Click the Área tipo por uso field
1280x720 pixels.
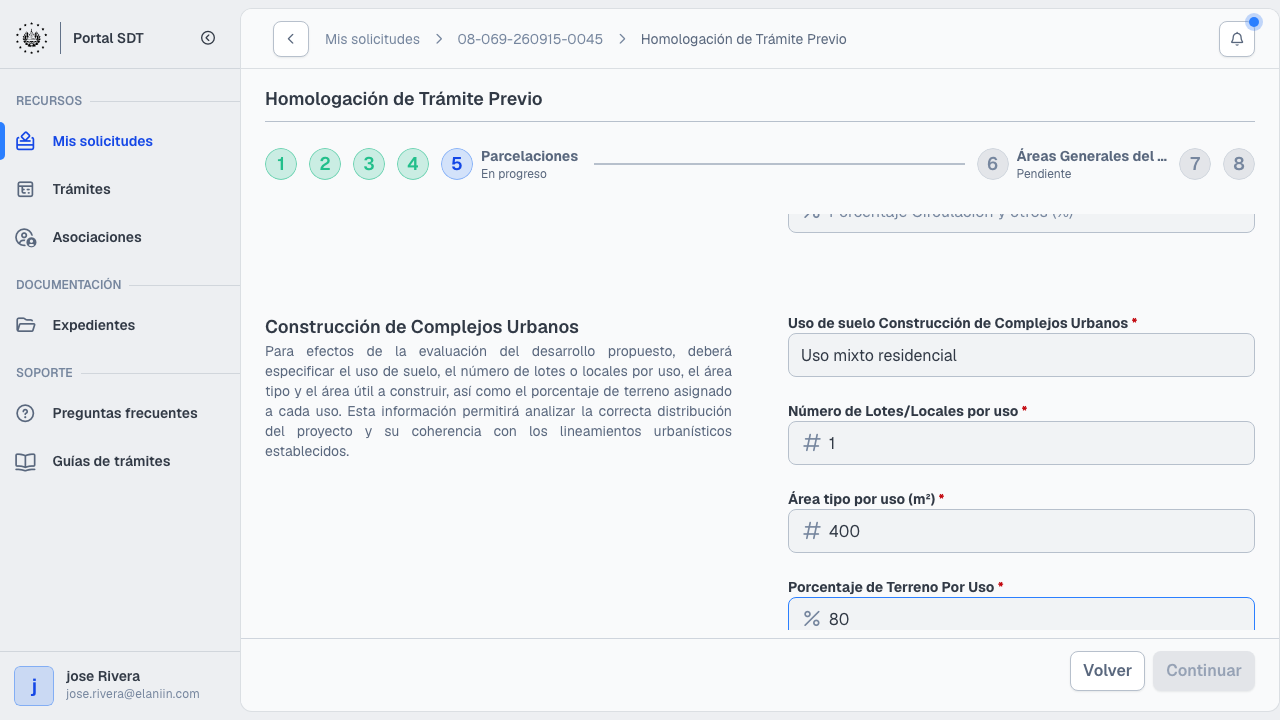(1021, 531)
